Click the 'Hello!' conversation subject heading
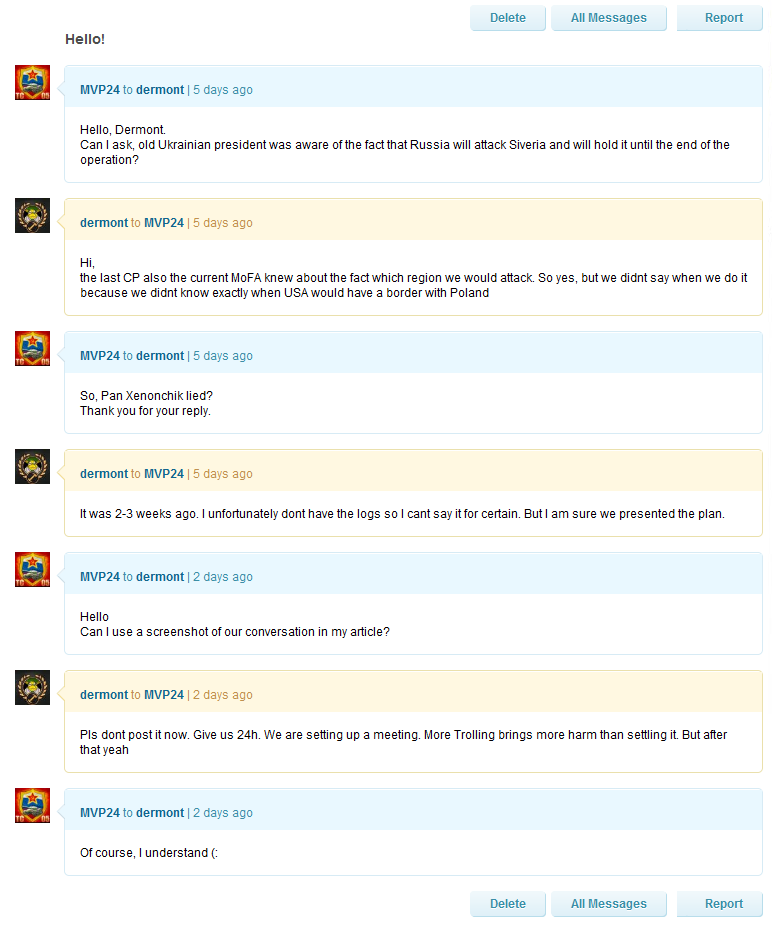Viewport: 772px width, 931px height. pyautogui.click(x=85, y=39)
